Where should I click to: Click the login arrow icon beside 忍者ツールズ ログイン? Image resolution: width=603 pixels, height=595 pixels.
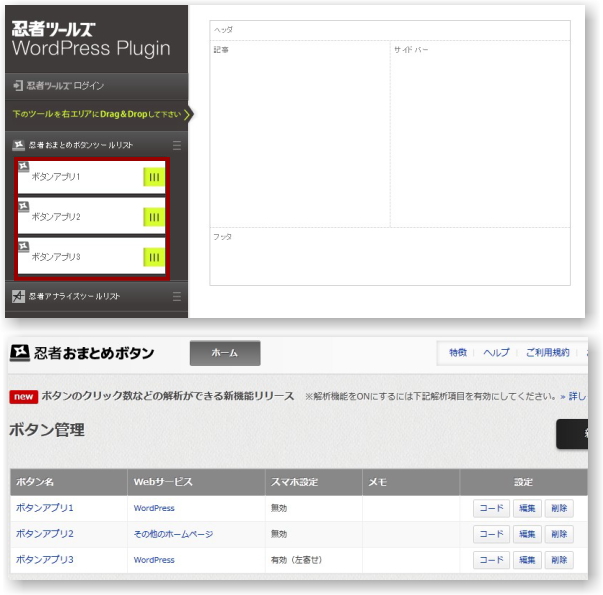coord(18,86)
